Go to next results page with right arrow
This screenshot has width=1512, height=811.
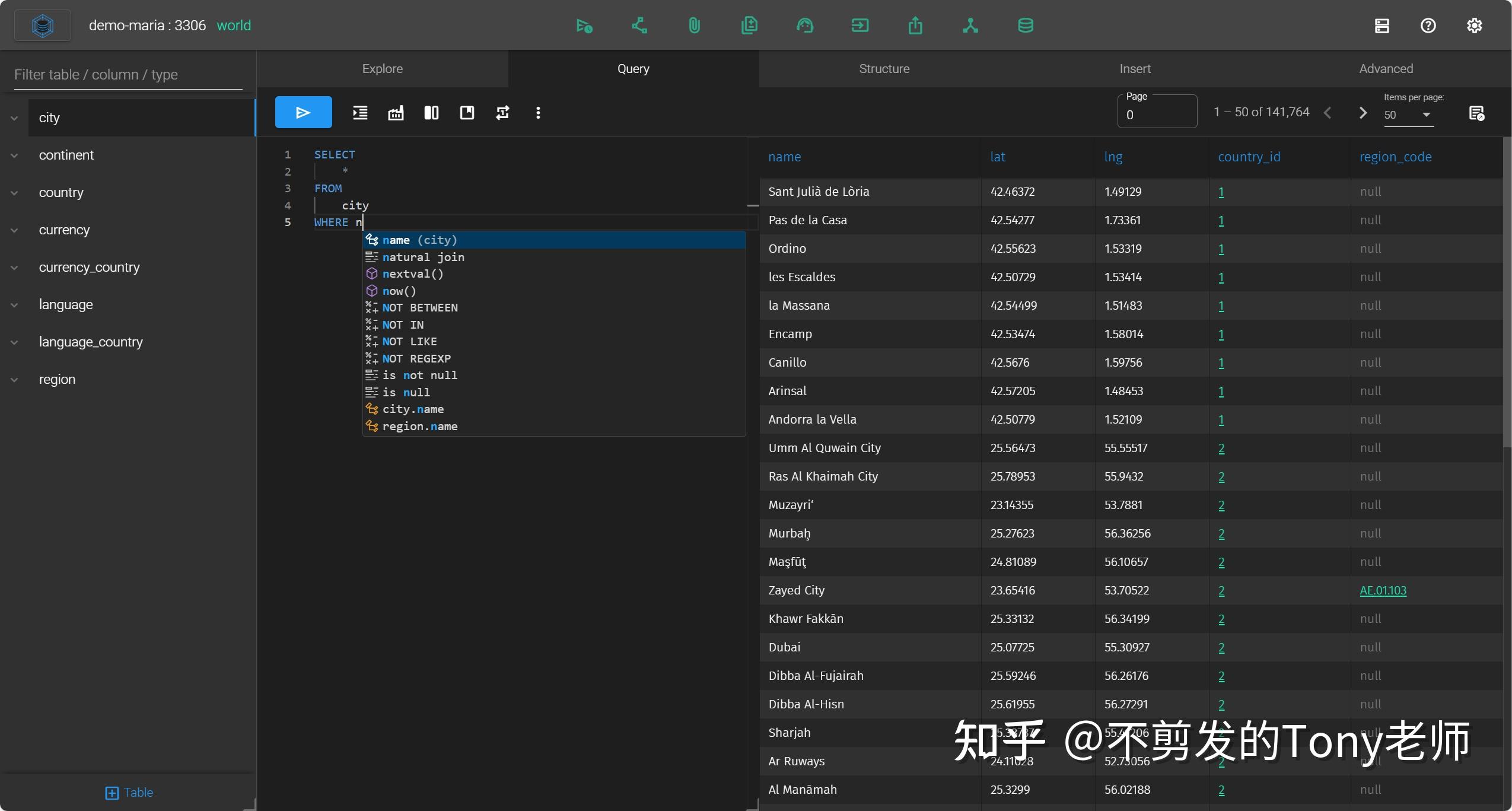coord(1362,112)
